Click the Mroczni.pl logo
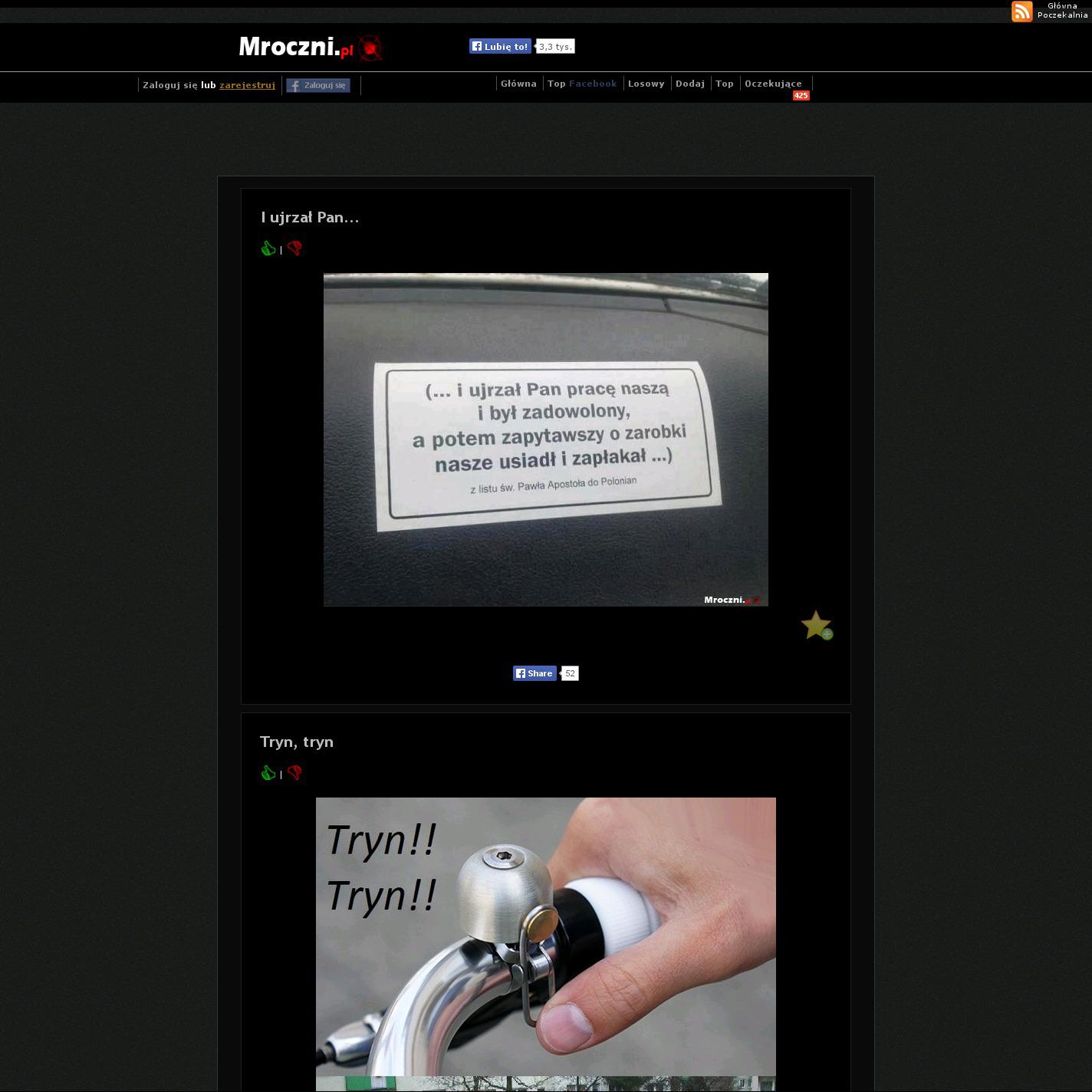 [310, 48]
